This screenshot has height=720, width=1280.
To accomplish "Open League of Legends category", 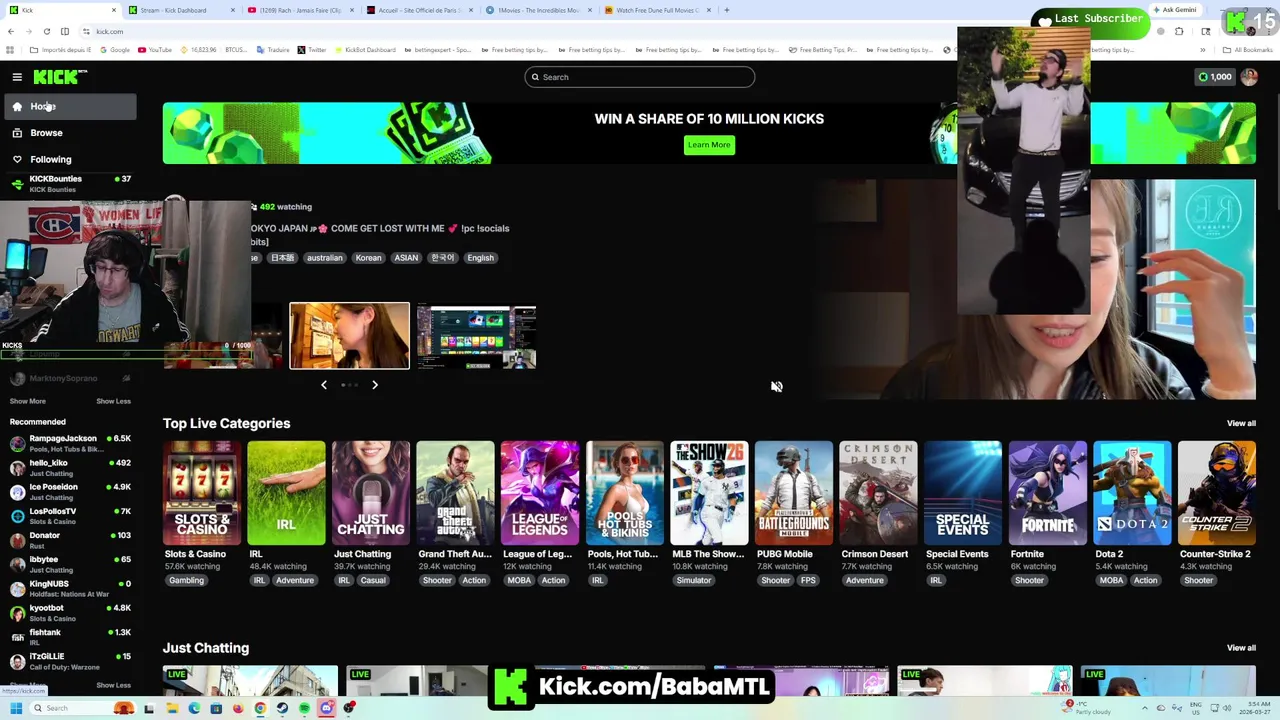I will point(540,493).
